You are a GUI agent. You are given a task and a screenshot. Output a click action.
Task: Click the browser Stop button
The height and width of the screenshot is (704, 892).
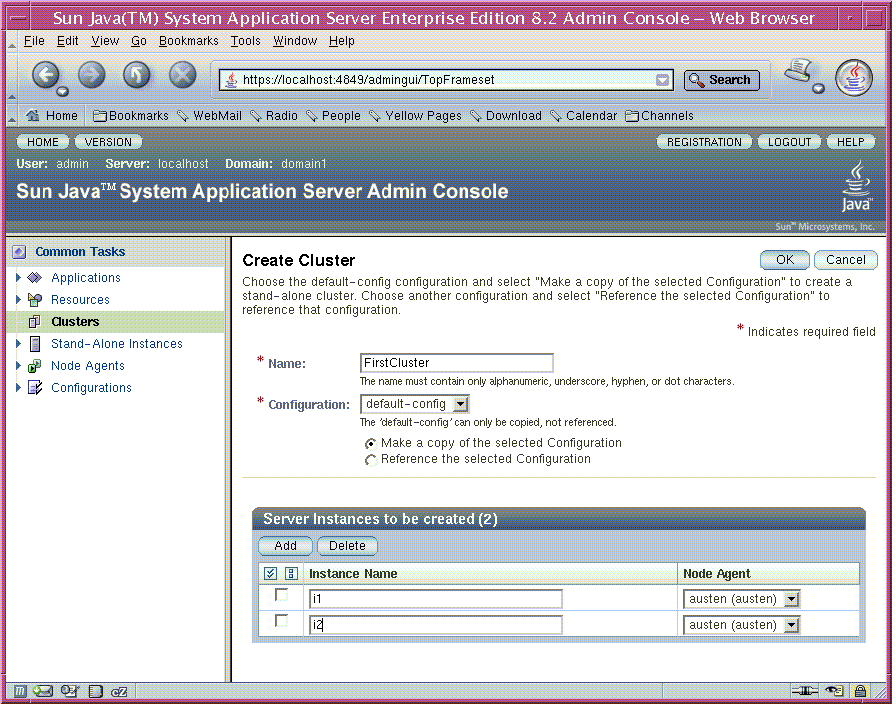click(183, 75)
